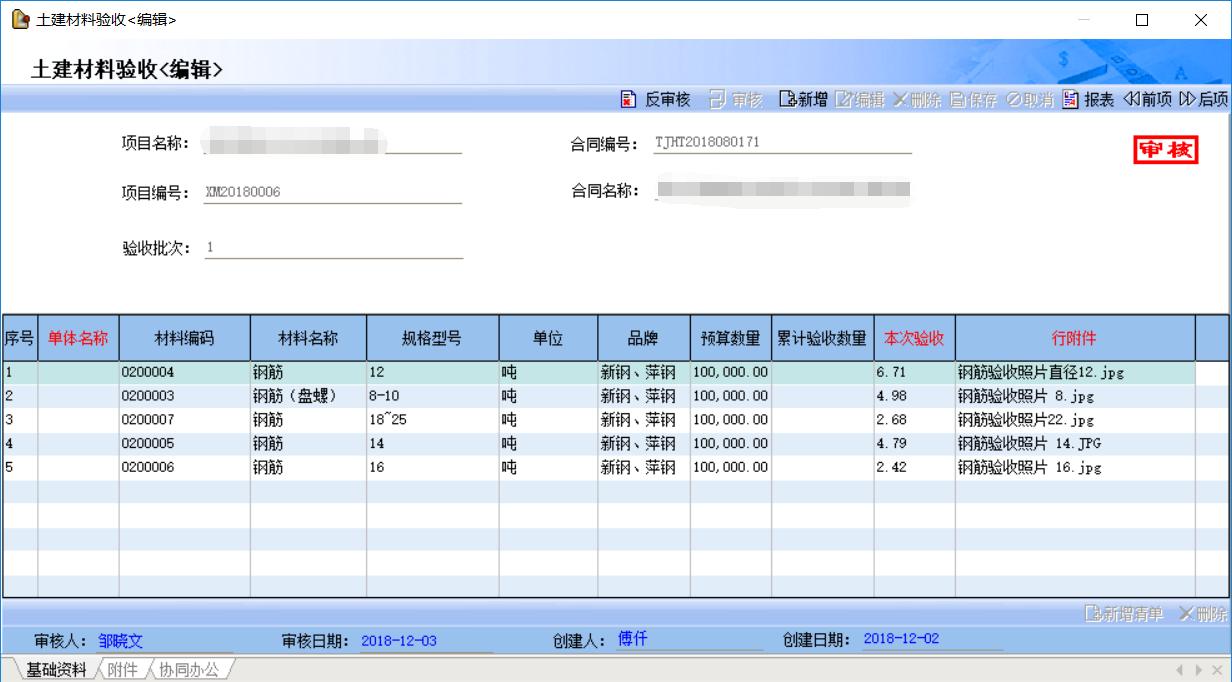Click the 合同编号 input field
The image size is (1232, 682).
(782, 143)
